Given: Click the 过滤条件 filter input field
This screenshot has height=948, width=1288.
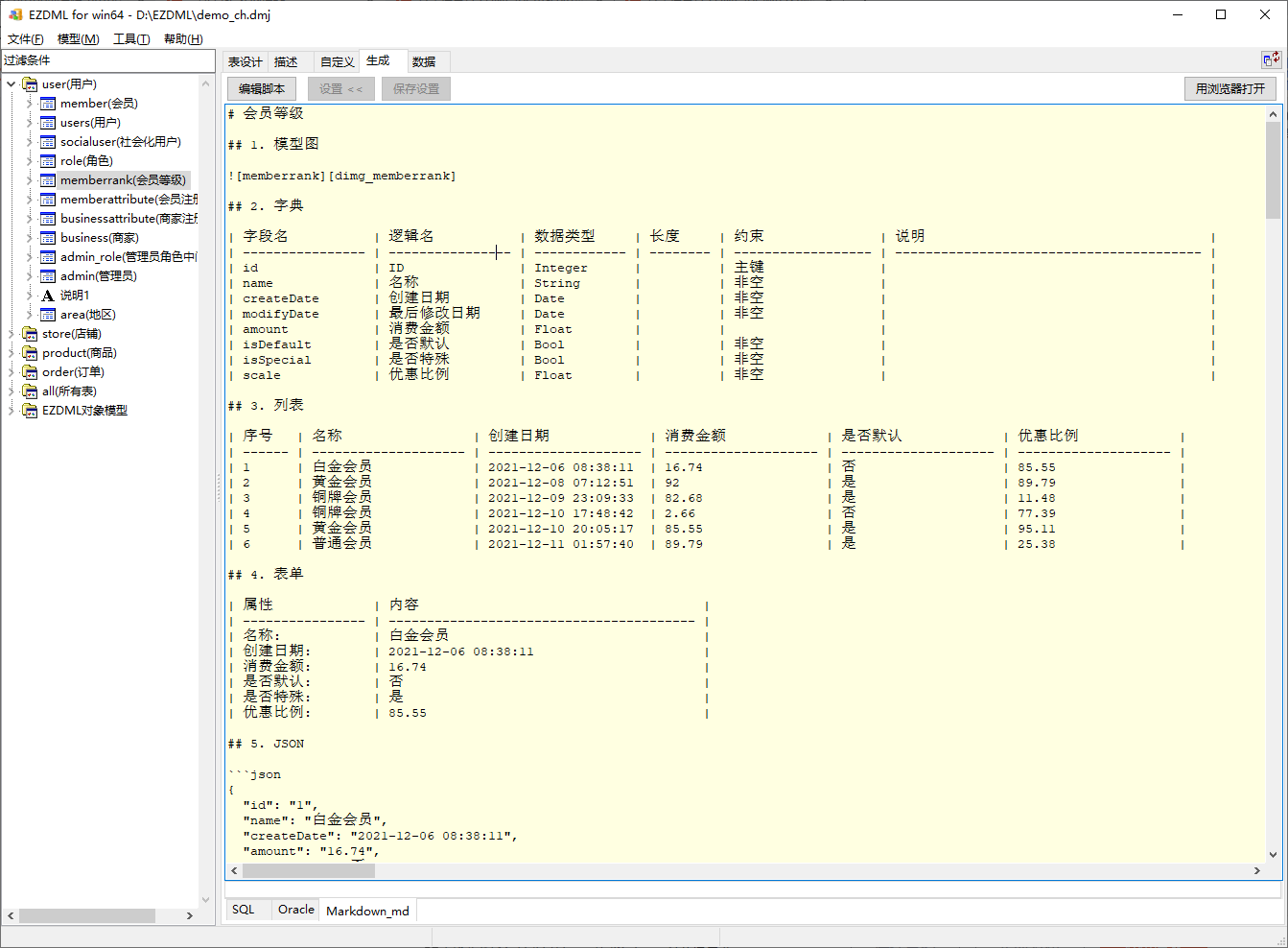Looking at the screenshot, I should pyautogui.click(x=107, y=60).
